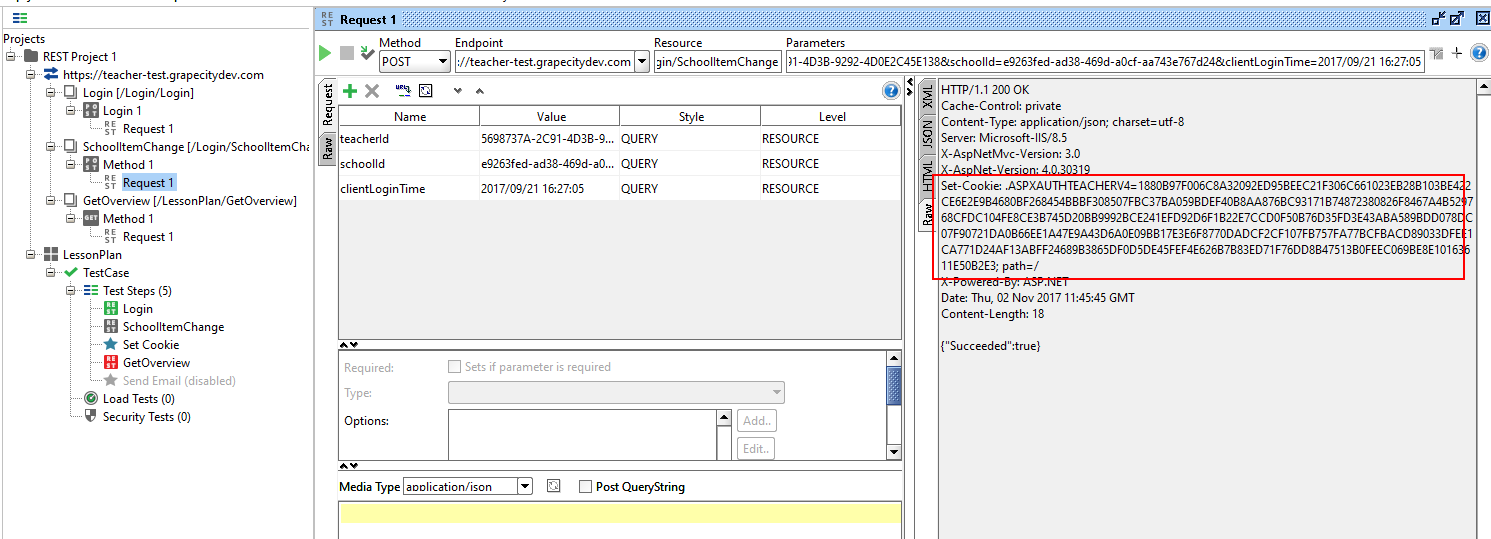1491x539 pixels.
Task: Remove selected parameter with grey X
Action: [x=372, y=91]
